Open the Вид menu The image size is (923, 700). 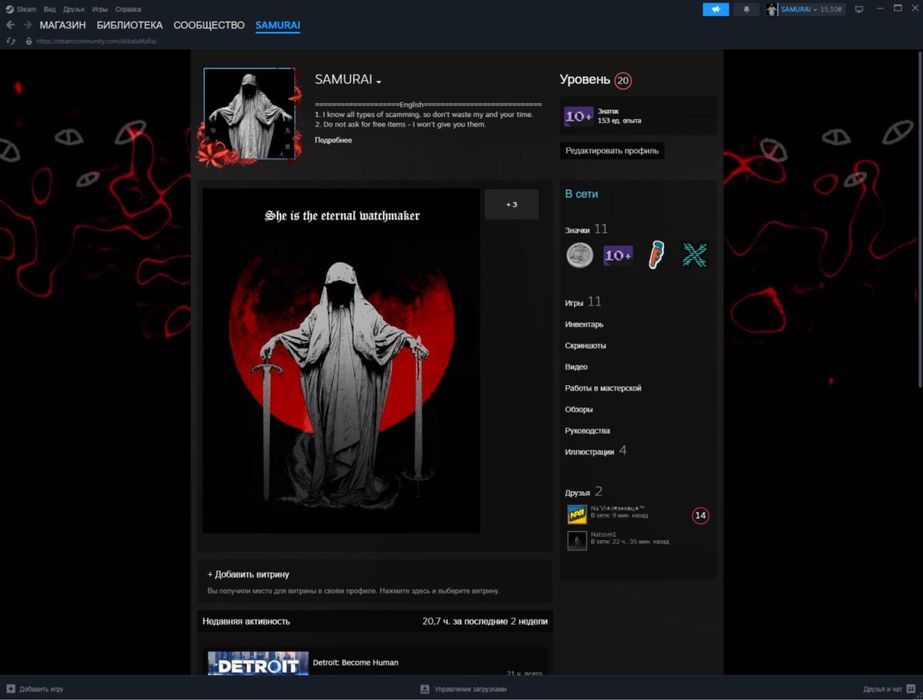point(49,9)
